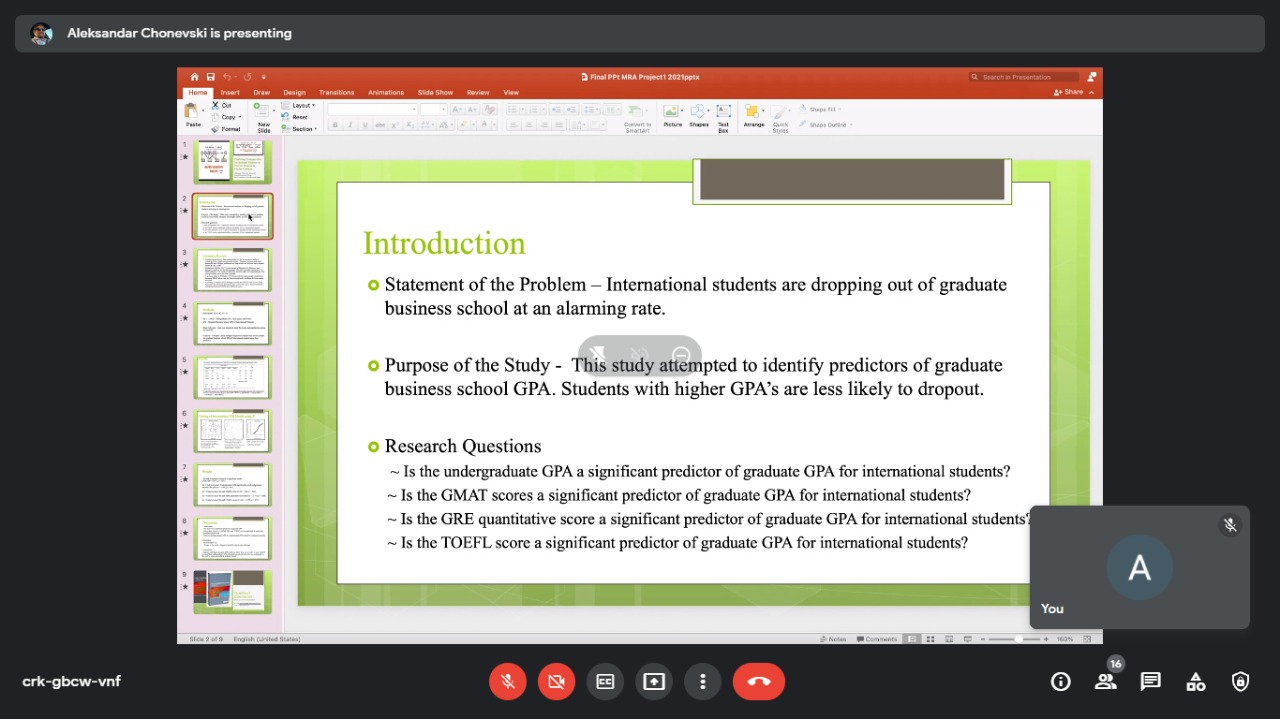
Task: Click the PowerPoint Home icon in title bar
Action: point(195,77)
